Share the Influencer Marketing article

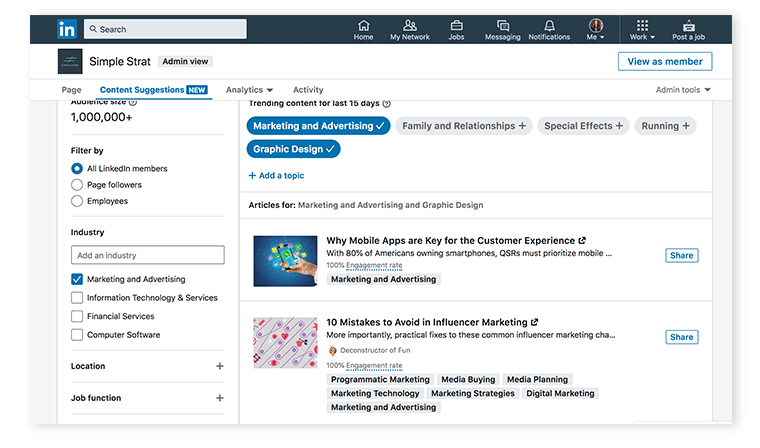[681, 337]
